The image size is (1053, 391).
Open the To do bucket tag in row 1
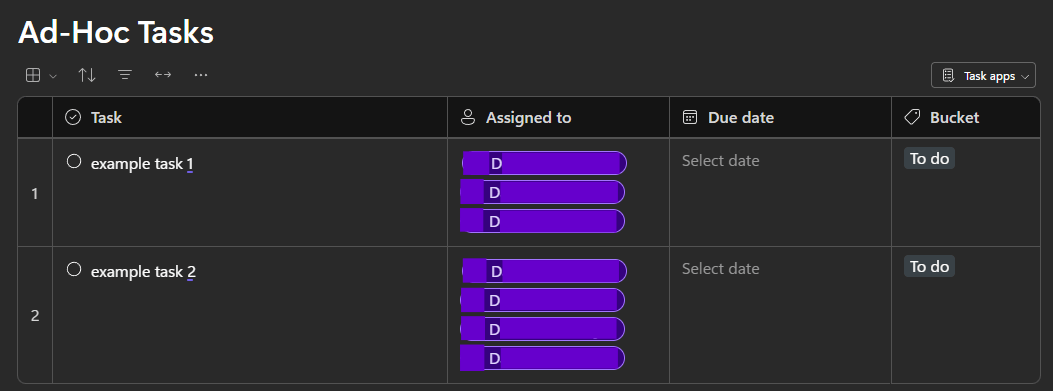click(x=929, y=159)
